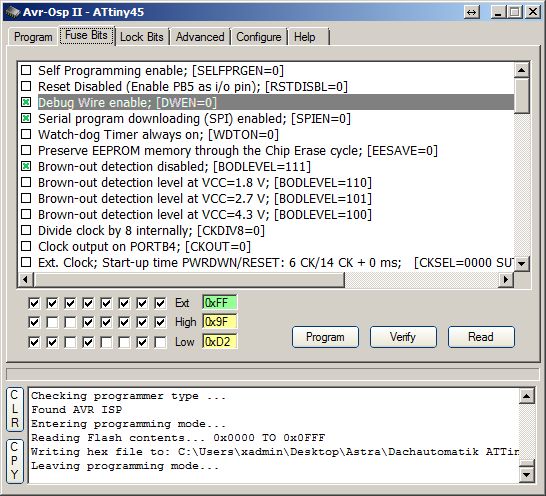Toggle Self Programming enable checkbox

26,70
